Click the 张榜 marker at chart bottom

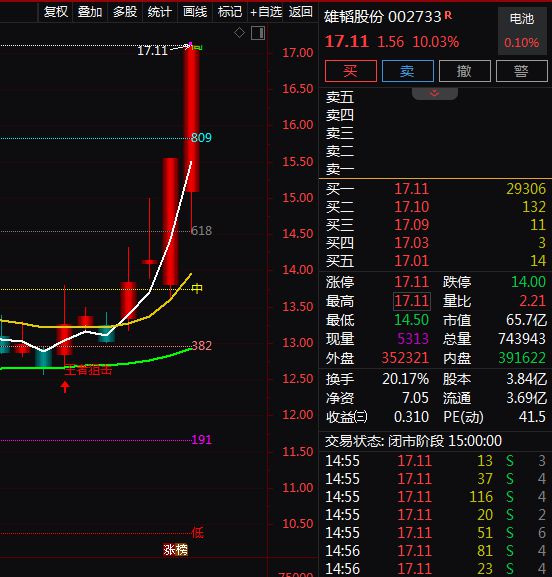coord(176,550)
